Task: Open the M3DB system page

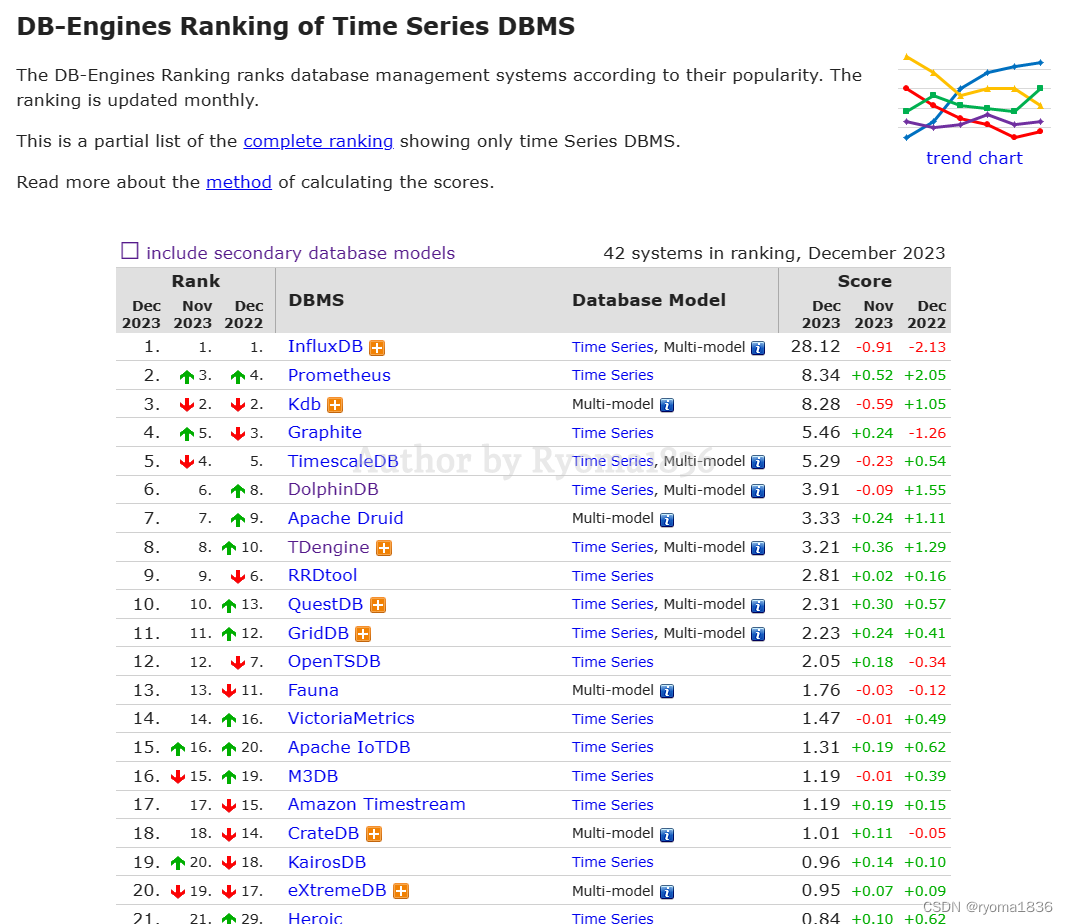Action: 313,776
